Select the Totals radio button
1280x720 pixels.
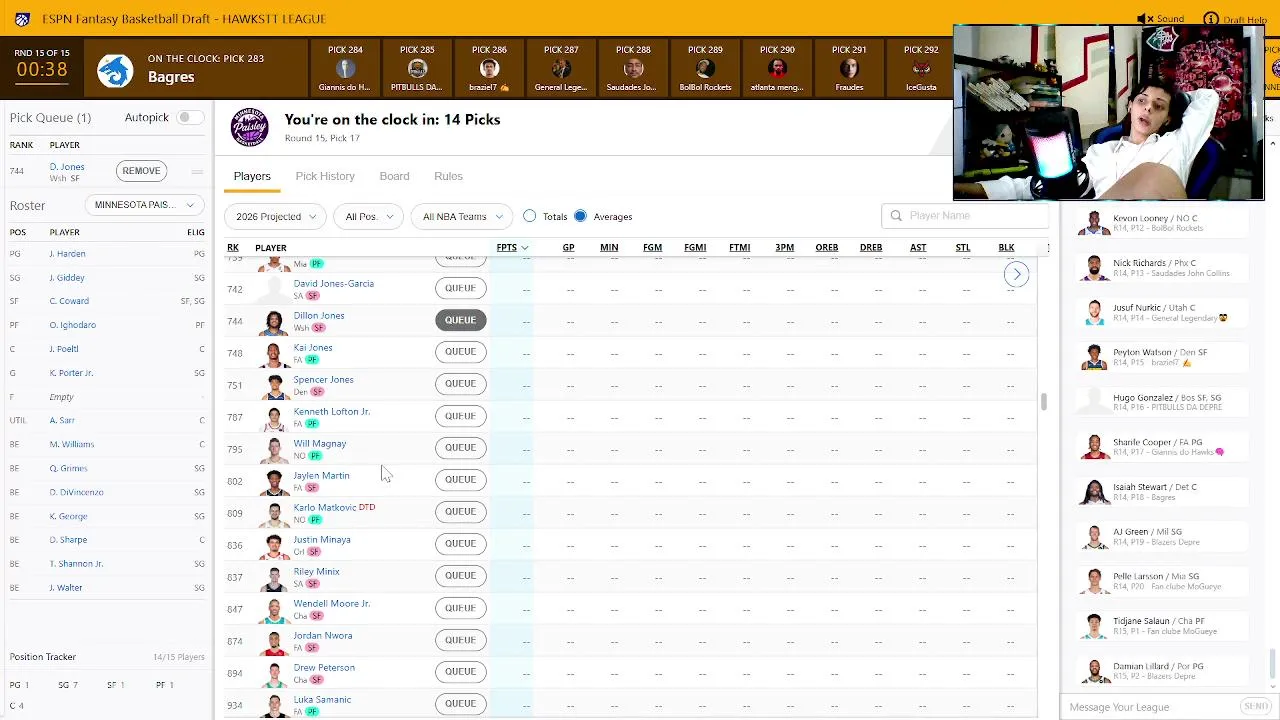click(530, 216)
